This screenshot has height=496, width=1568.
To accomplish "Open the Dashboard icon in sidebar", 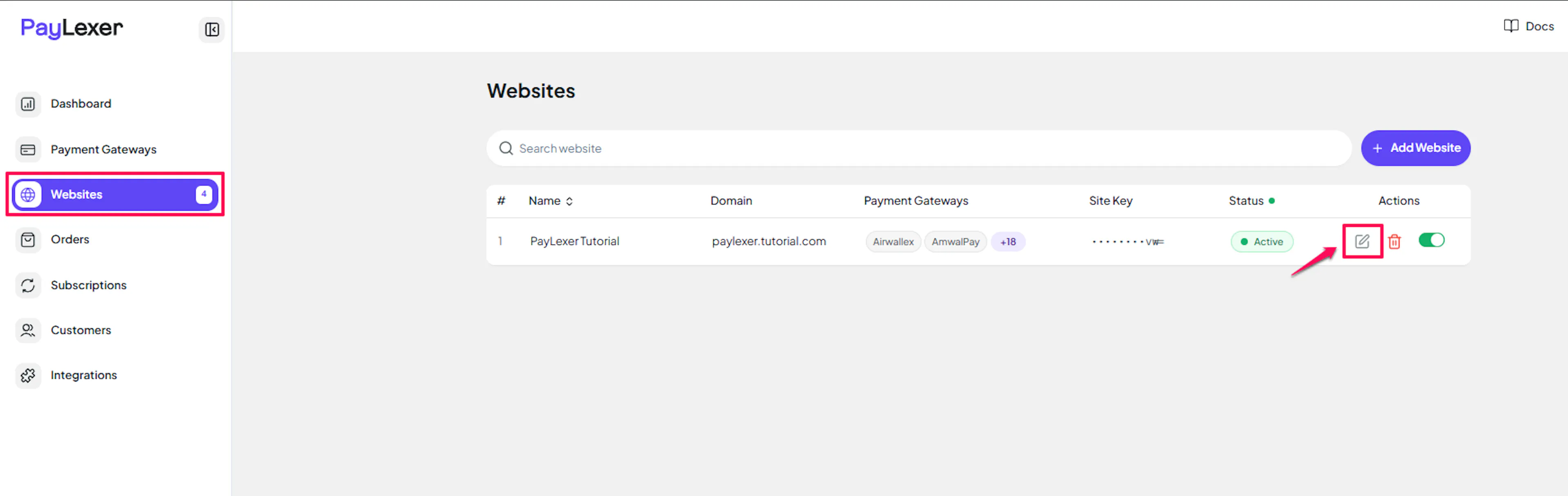I will [x=28, y=104].
